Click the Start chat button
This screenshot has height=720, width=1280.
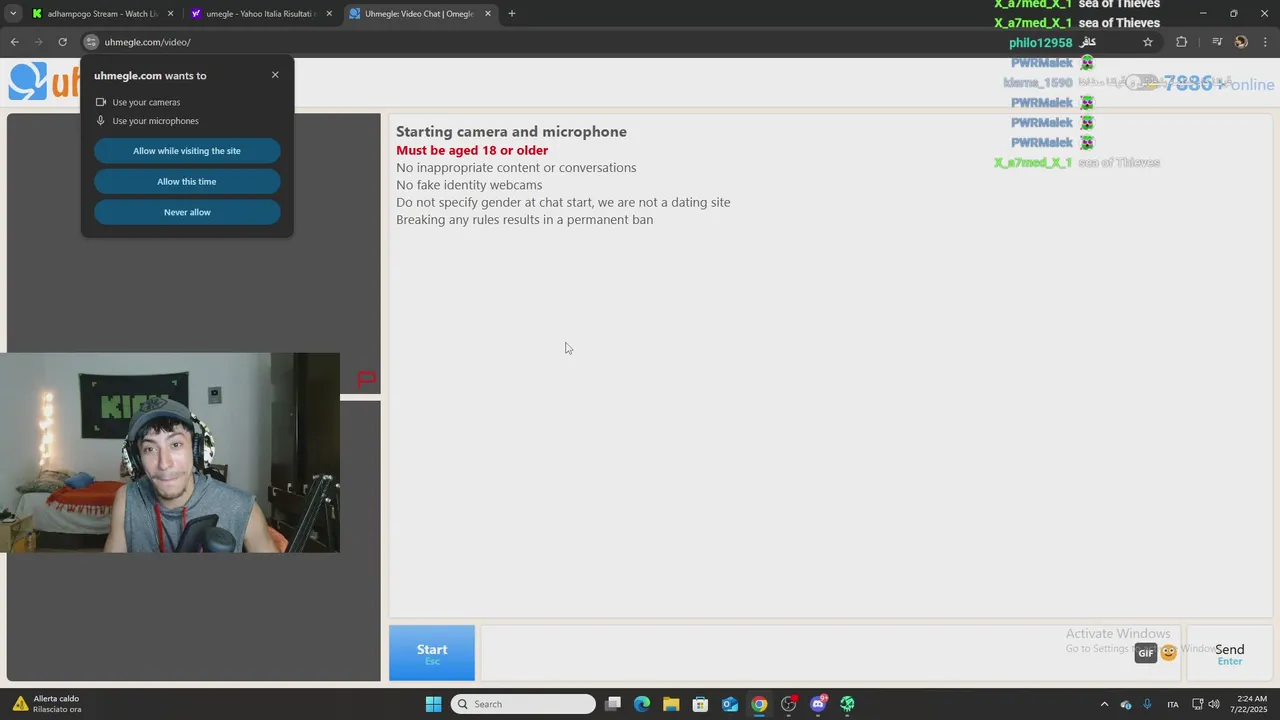click(432, 653)
